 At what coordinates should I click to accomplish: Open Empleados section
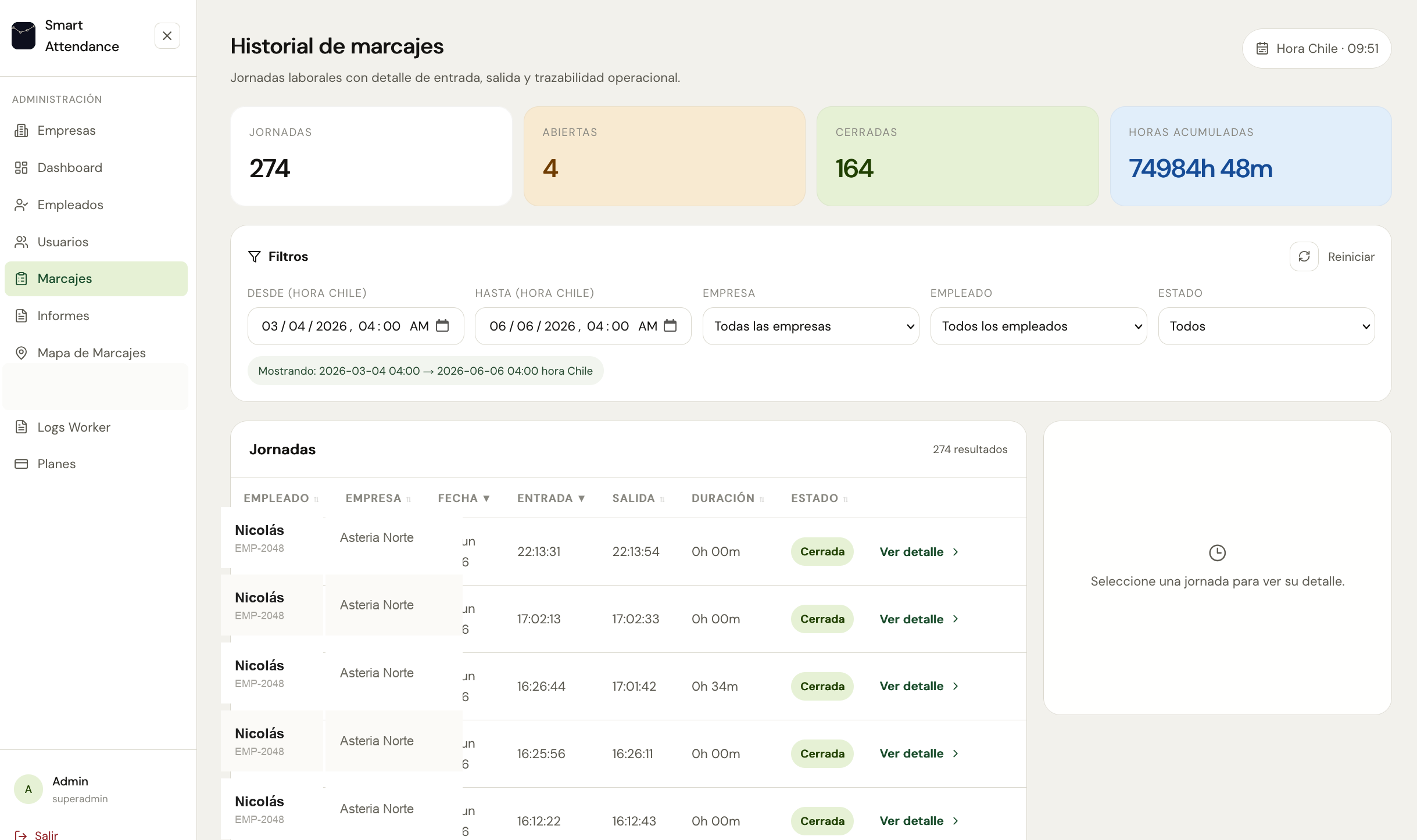point(96,205)
